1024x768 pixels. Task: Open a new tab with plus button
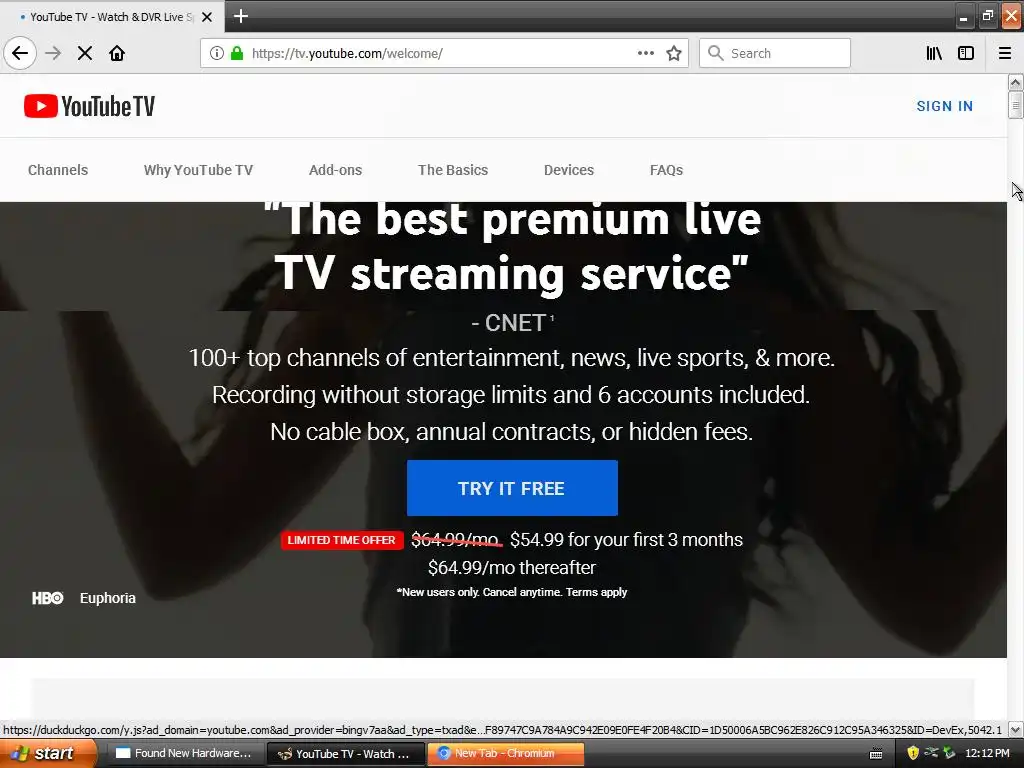click(x=241, y=16)
